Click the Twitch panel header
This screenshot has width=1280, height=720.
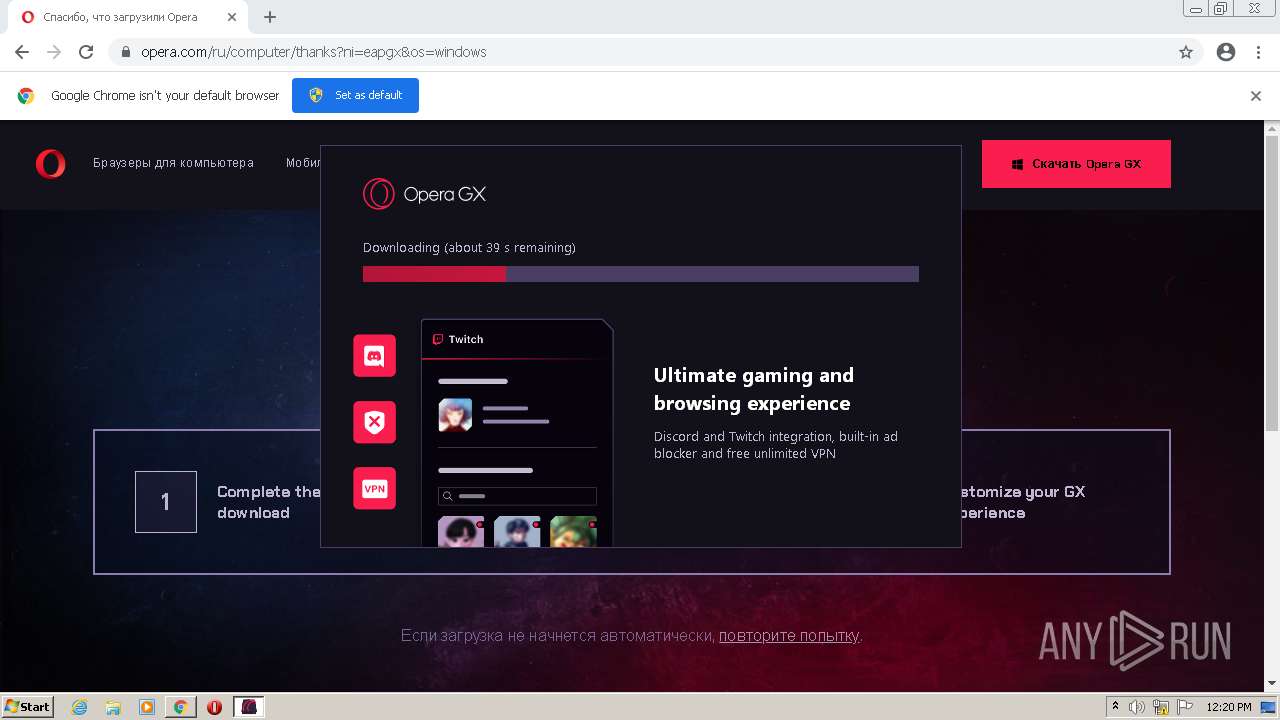point(516,339)
